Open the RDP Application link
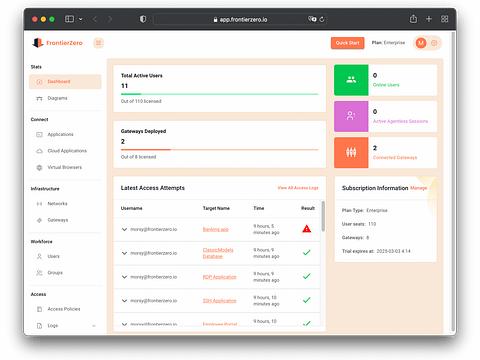Viewport: 480px width, 360px height. click(x=219, y=277)
